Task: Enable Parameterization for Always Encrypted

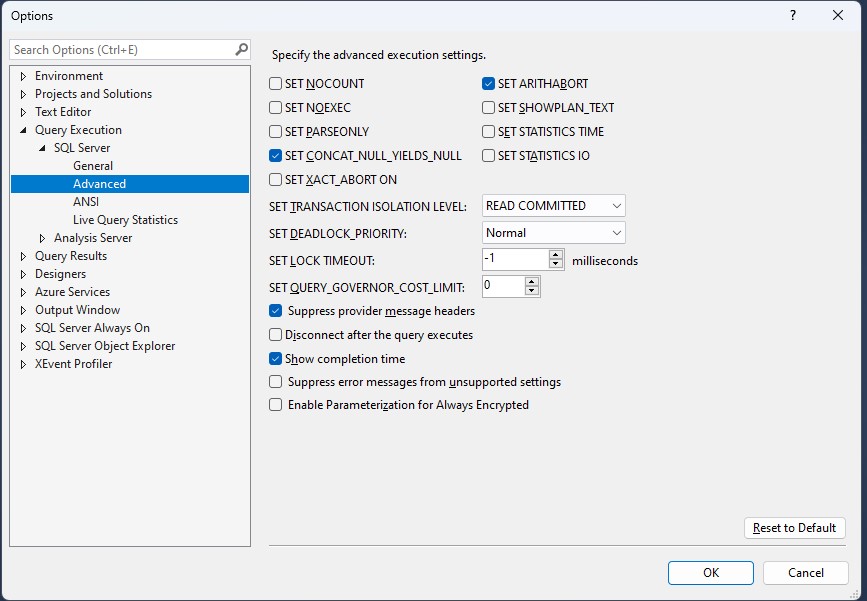Action: (x=275, y=405)
